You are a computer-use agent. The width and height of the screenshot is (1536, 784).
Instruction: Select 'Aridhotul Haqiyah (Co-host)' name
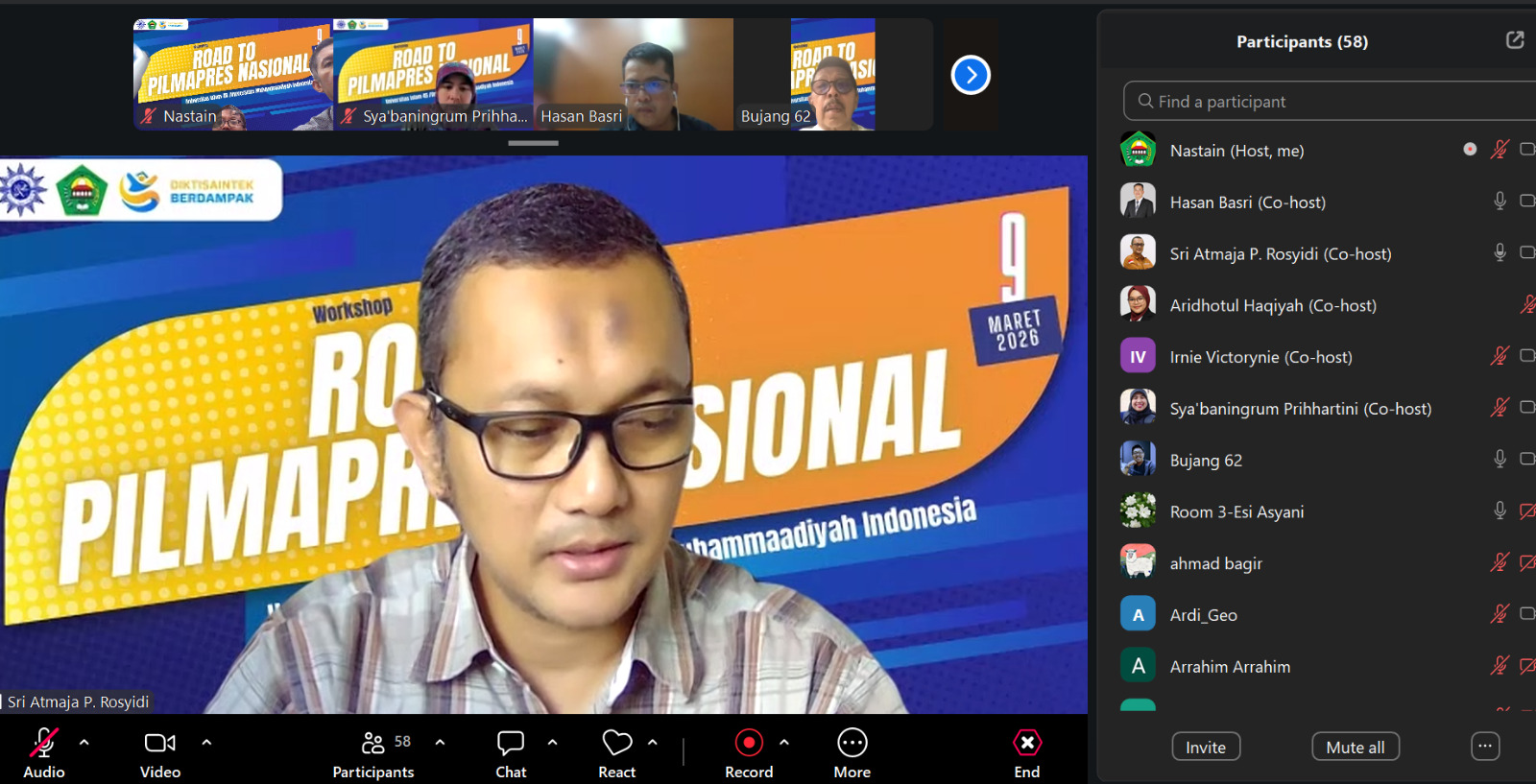coord(1273,306)
